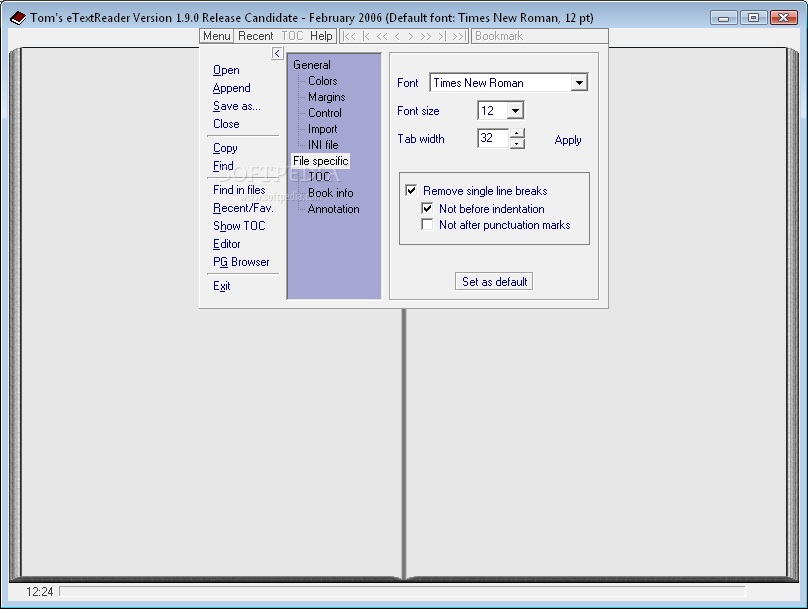
Task: Go to chapter start with |< button
Action: tap(366, 36)
